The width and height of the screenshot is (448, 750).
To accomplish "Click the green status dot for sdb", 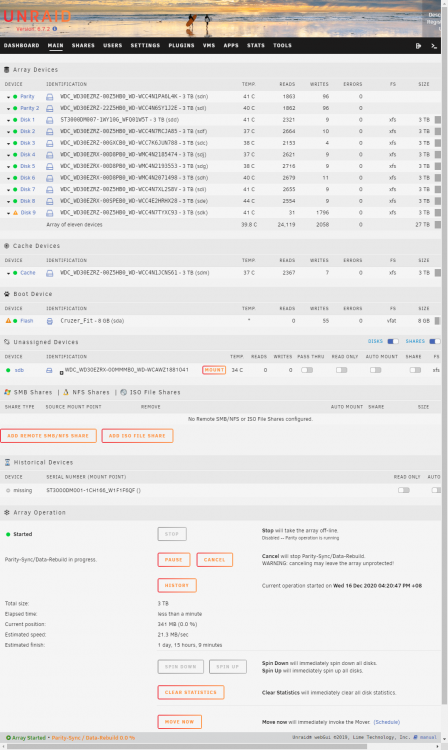I will pyautogui.click(x=8, y=370).
